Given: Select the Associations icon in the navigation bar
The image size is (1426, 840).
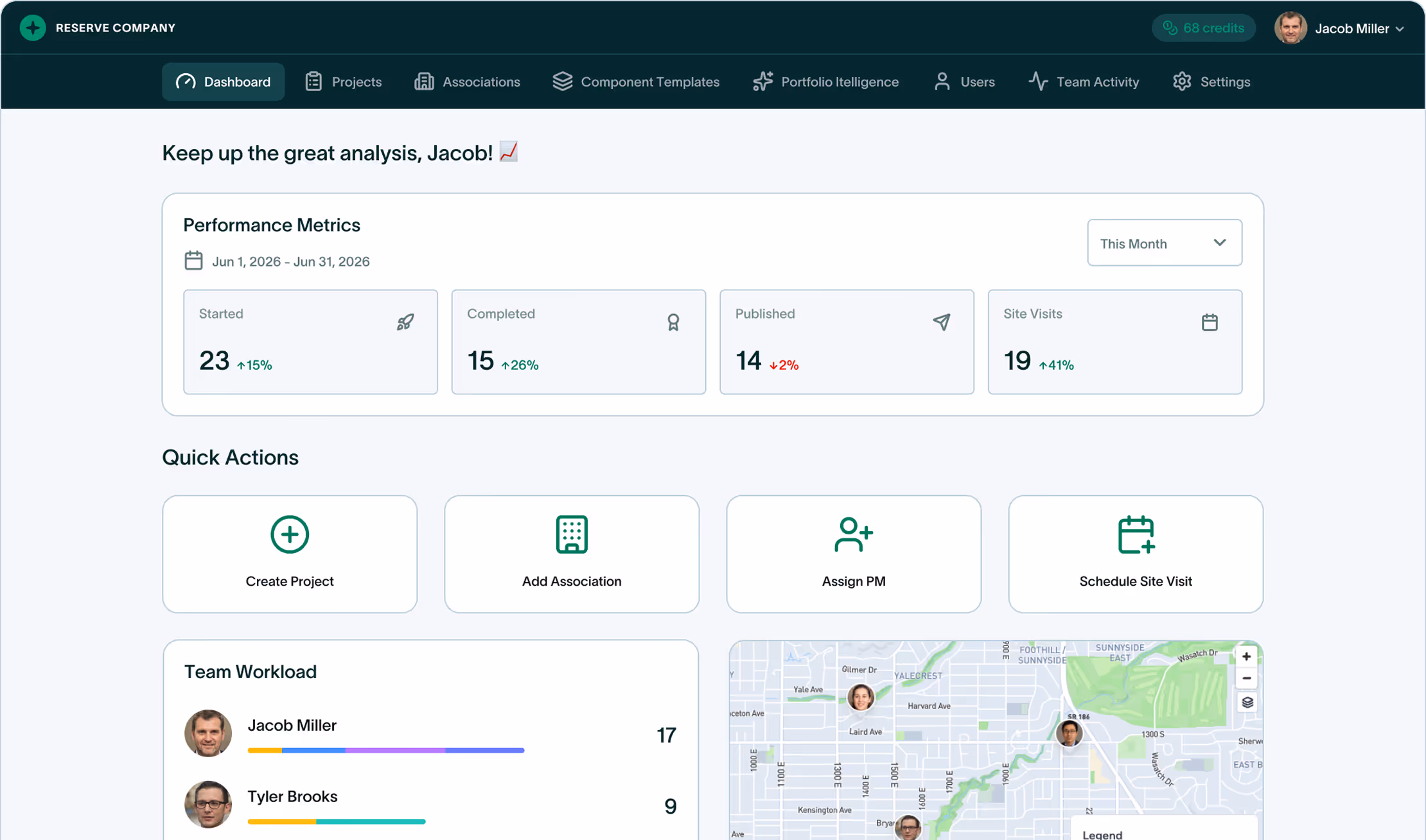Looking at the screenshot, I should click(x=424, y=82).
